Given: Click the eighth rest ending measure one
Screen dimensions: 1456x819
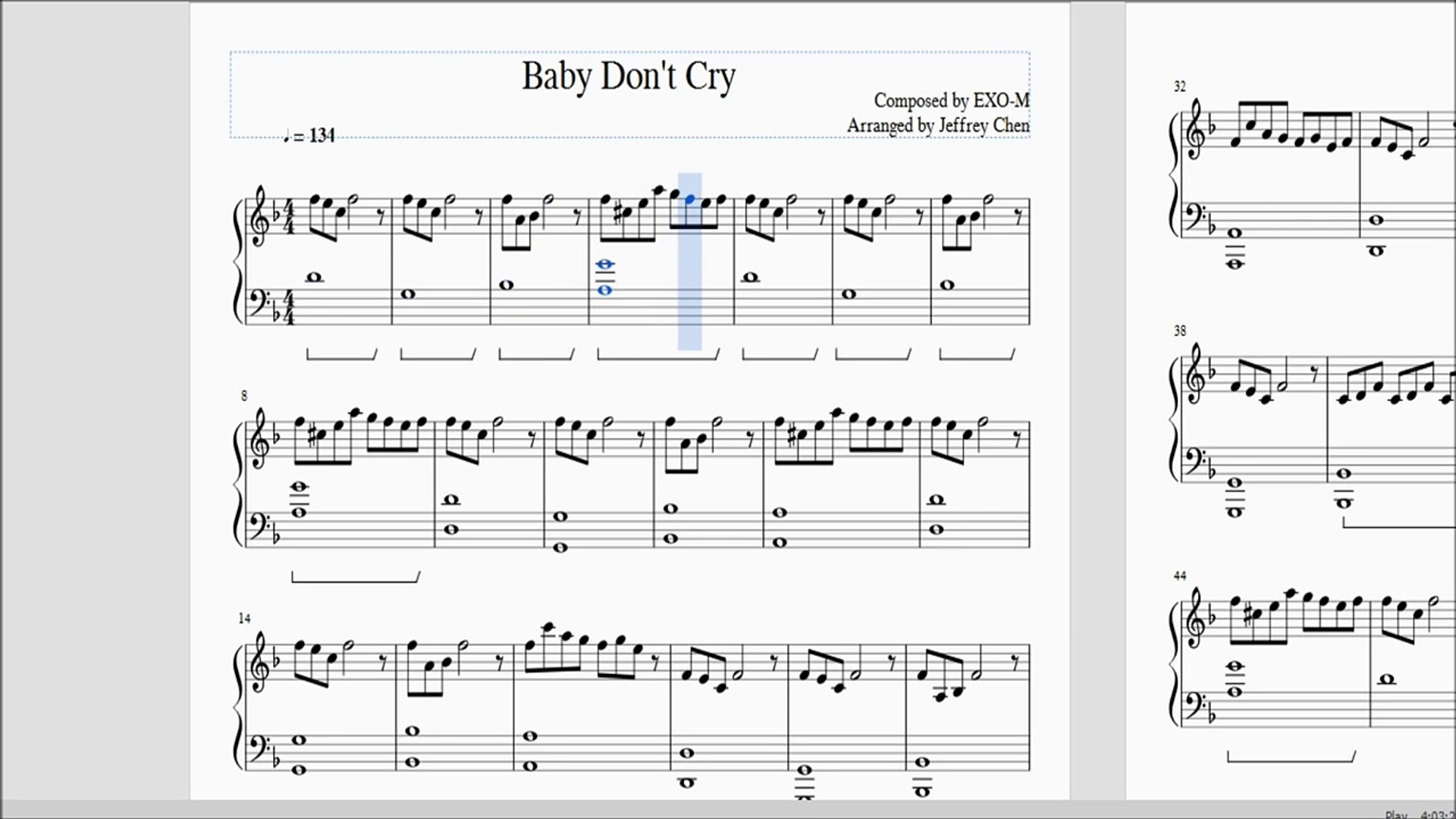Looking at the screenshot, I should pyautogui.click(x=380, y=218).
